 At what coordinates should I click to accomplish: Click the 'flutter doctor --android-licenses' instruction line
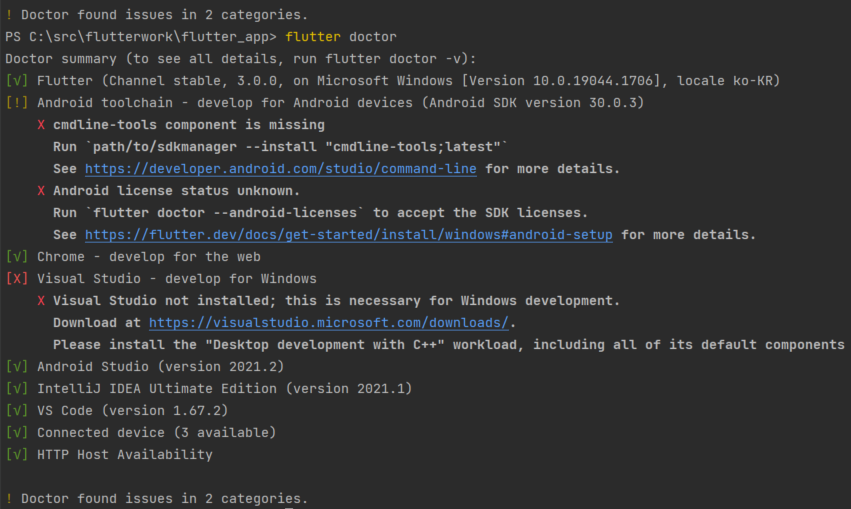(x=320, y=213)
